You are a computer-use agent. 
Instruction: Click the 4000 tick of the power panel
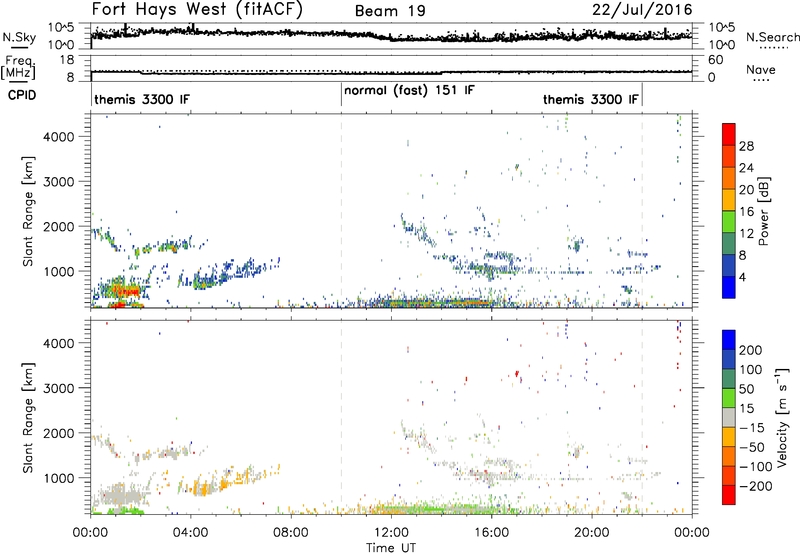[x=59, y=137]
